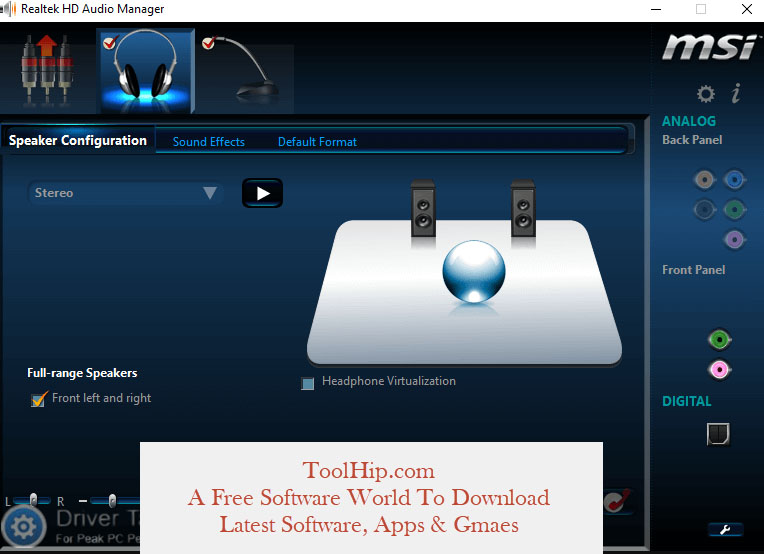Click the blue back panel audio jack
This screenshot has width=764, height=554.
pos(734,180)
